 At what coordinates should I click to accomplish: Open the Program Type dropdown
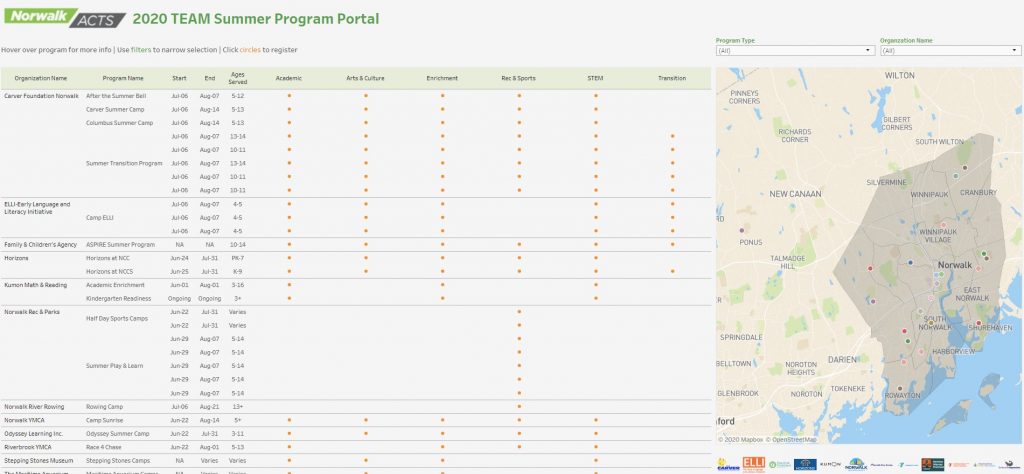795,50
